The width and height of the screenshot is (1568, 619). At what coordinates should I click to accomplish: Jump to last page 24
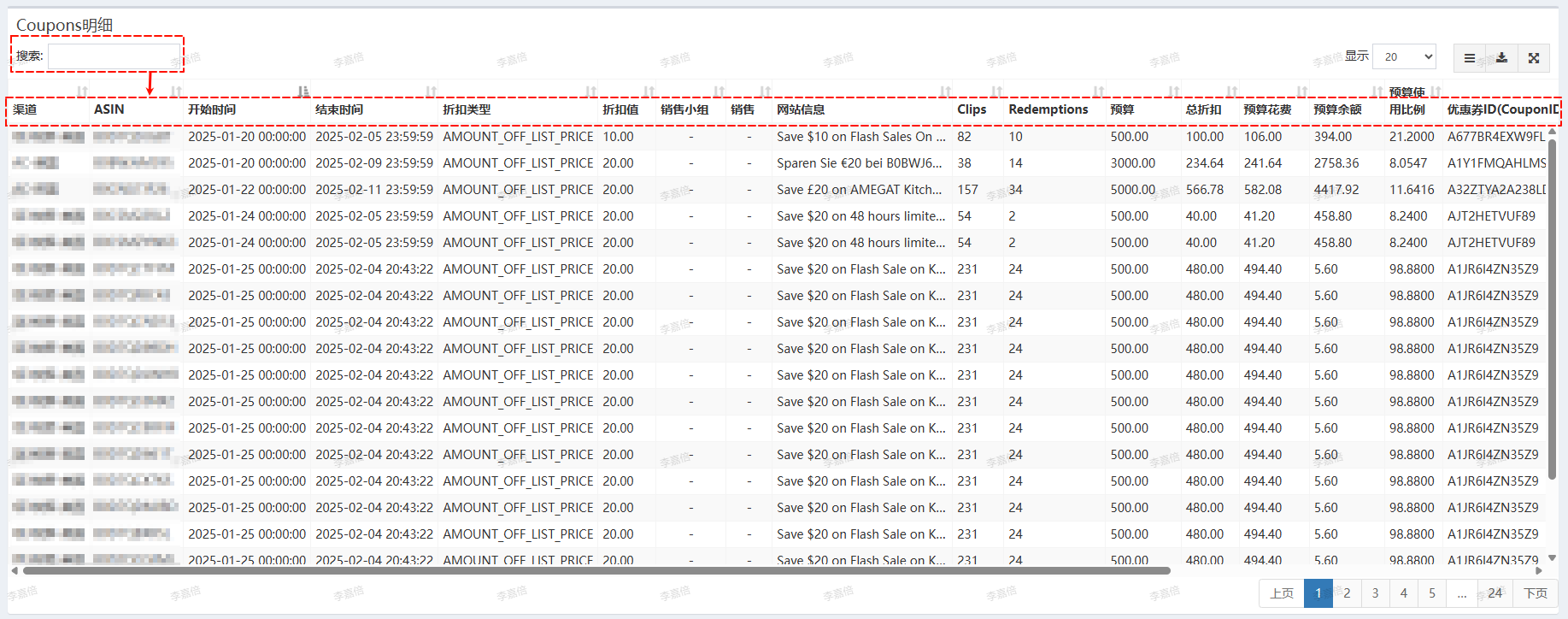(1495, 593)
